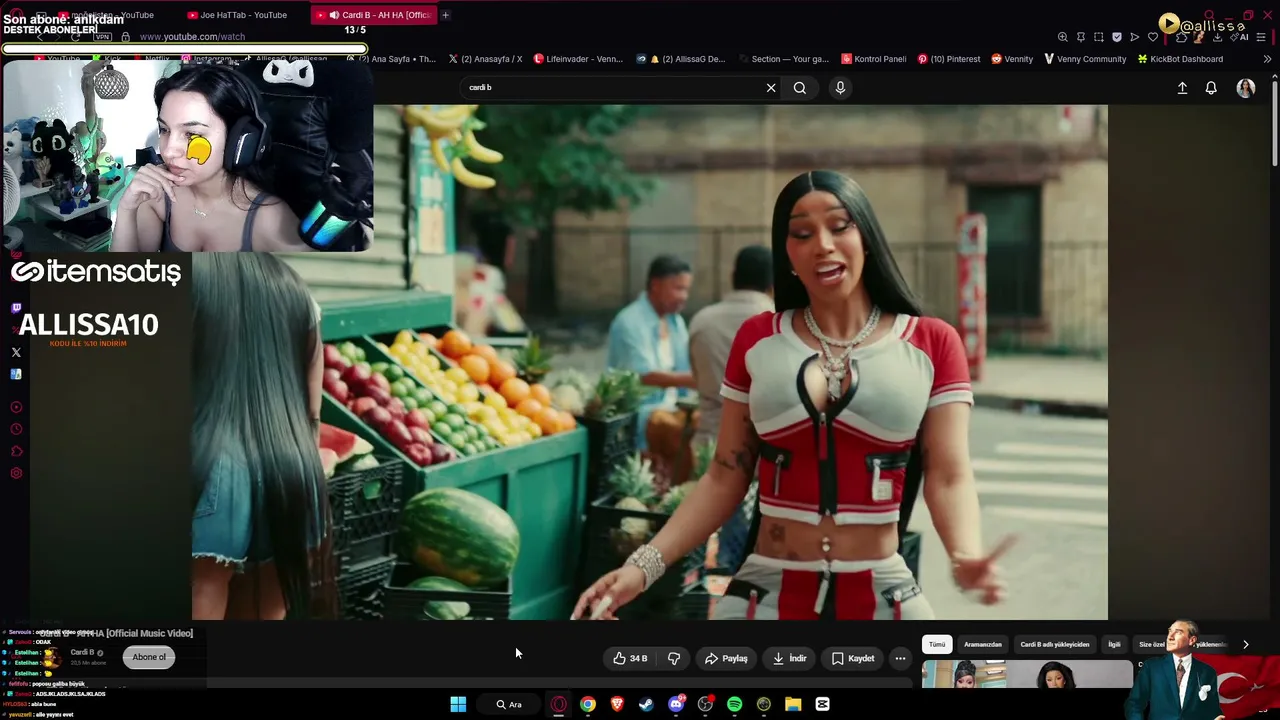
Task: Save the video with Kaydet
Action: (x=853, y=658)
